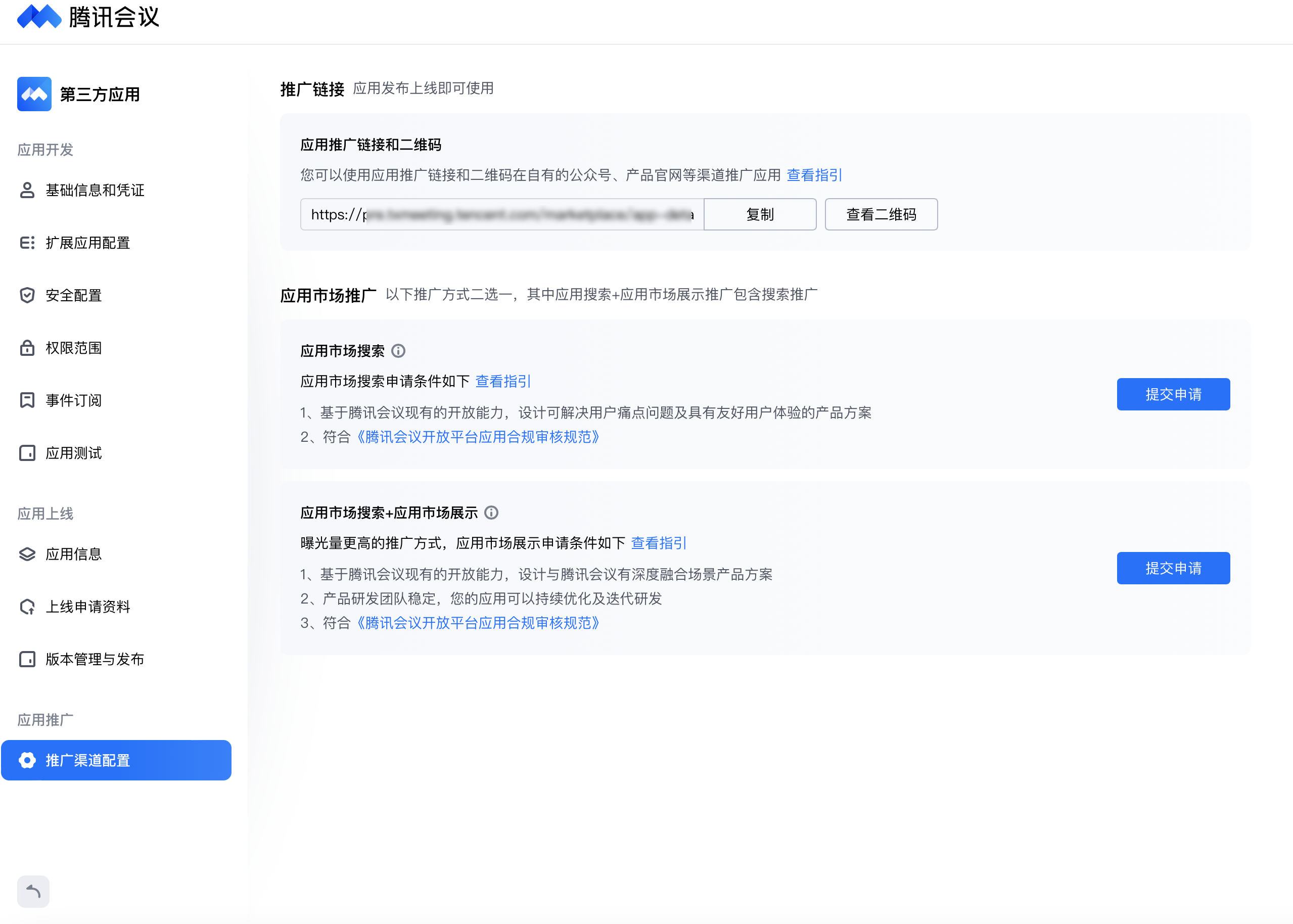Click 复制 button to copy link
The image size is (1293, 924).
tap(760, 214)
